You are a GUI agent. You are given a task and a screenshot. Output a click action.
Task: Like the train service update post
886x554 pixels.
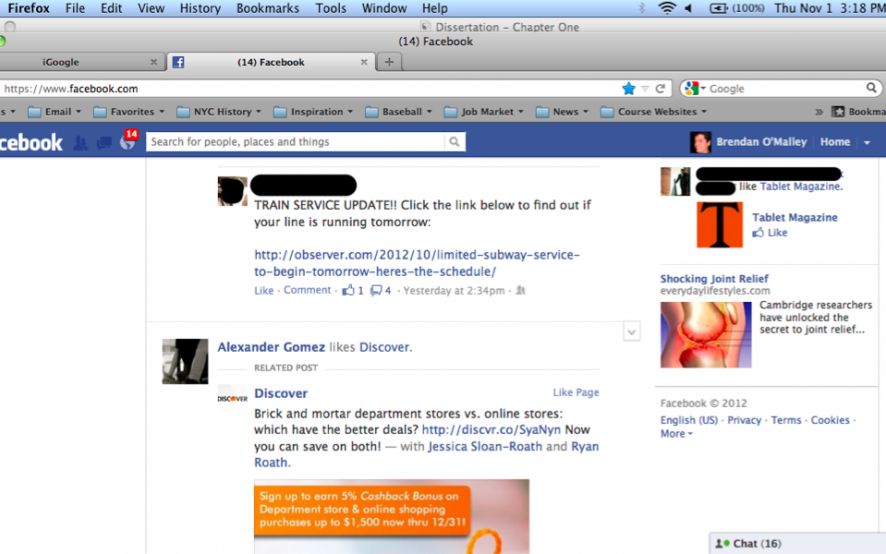click(x=263, y=291)
